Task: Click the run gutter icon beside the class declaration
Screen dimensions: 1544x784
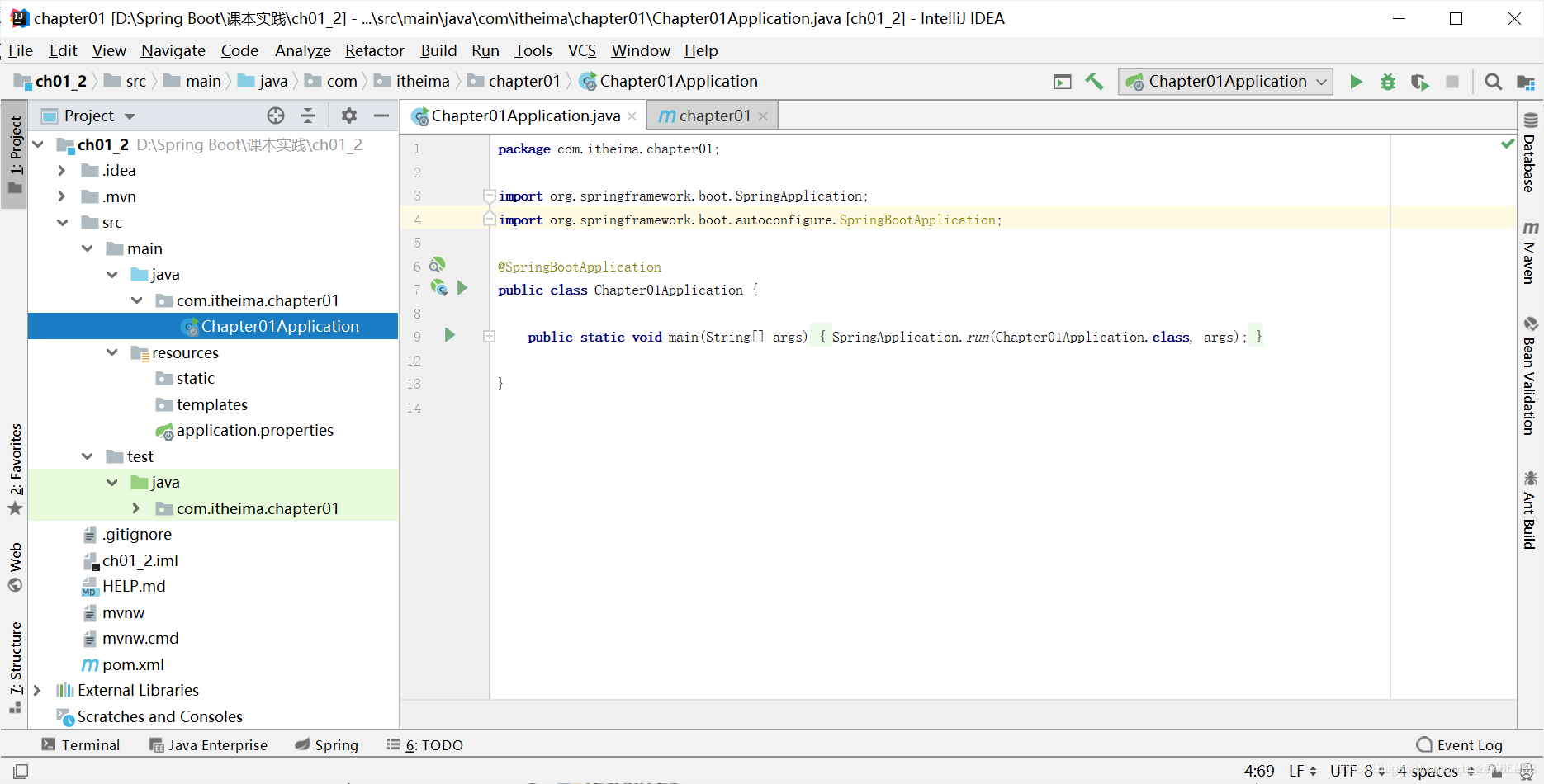Action: [x=462, y=288]
